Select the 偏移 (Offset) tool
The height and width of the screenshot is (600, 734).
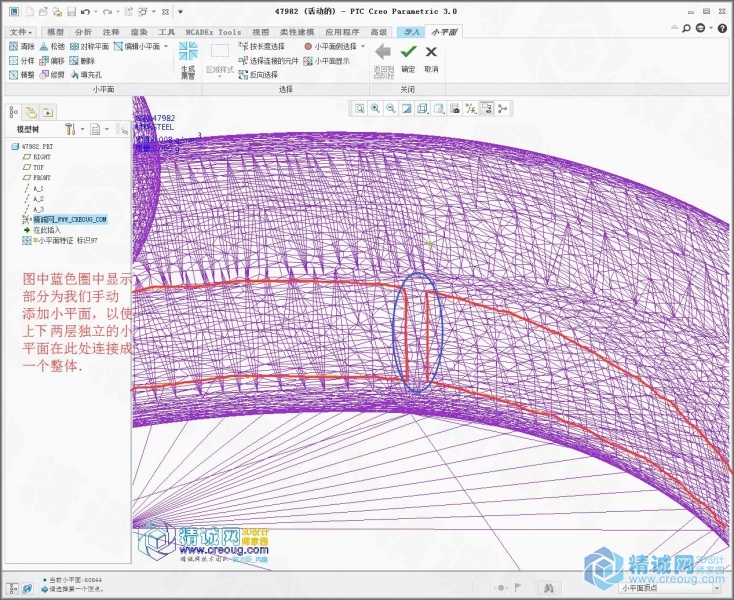52,60
